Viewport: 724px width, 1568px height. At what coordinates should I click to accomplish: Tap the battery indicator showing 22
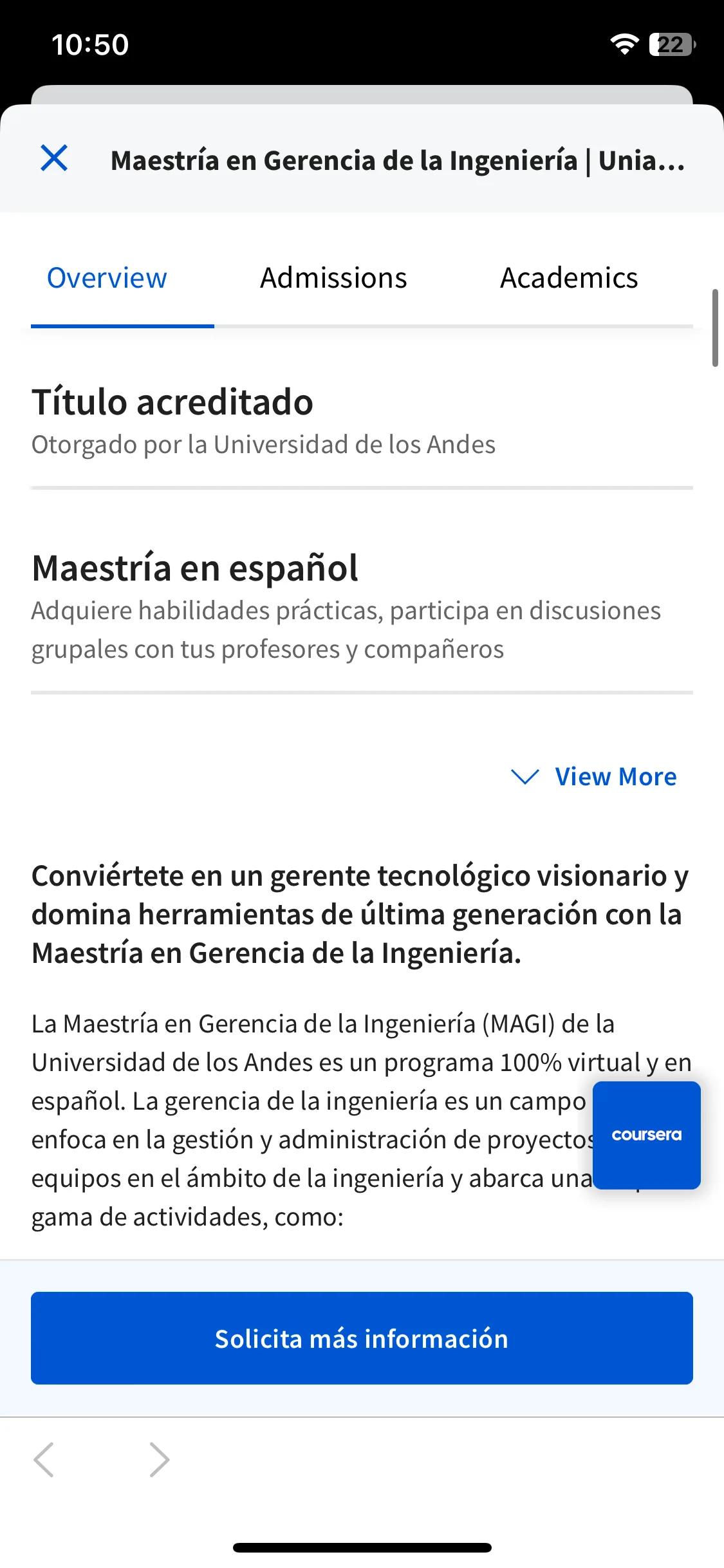point(673,44)
